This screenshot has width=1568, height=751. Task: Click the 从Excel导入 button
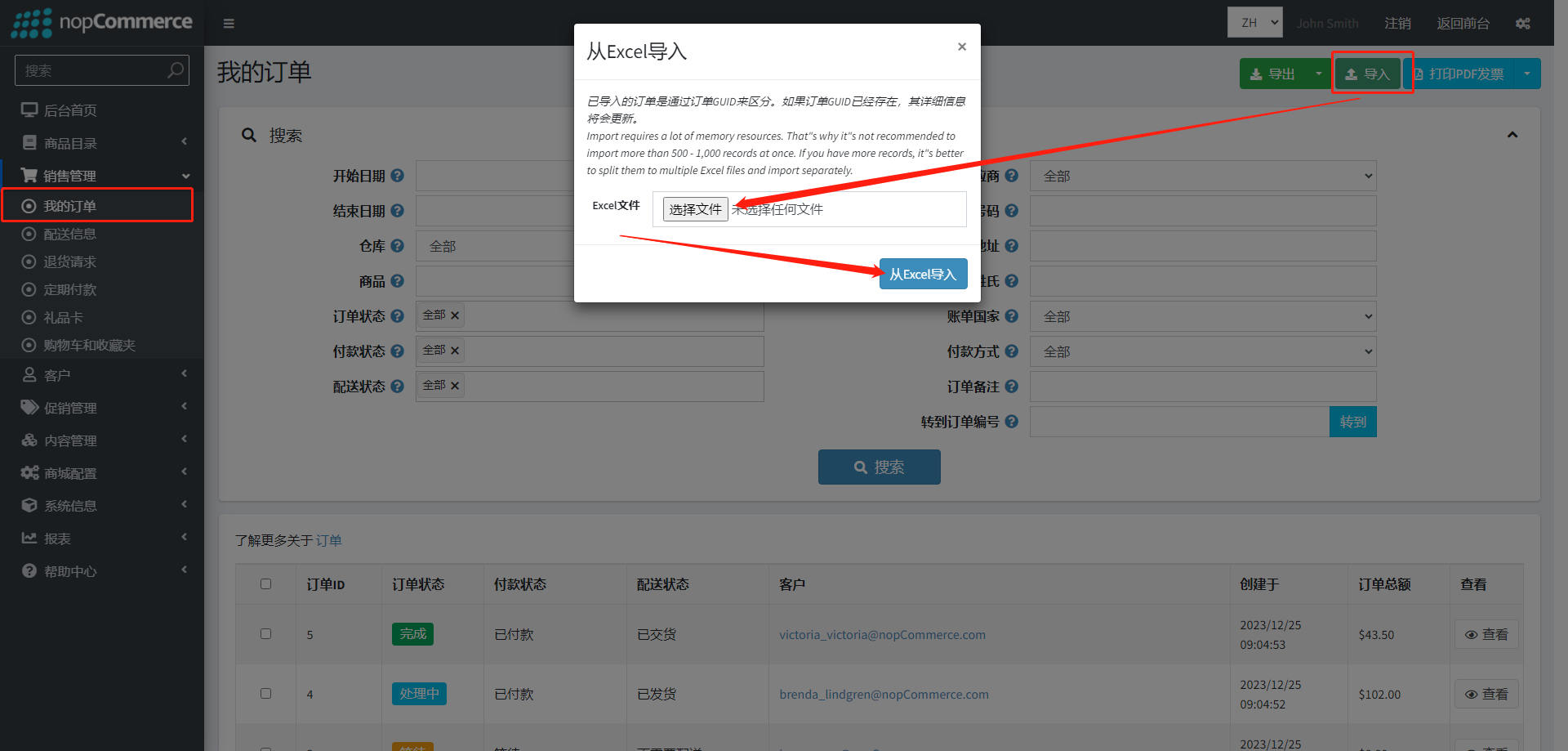(923, 275)
